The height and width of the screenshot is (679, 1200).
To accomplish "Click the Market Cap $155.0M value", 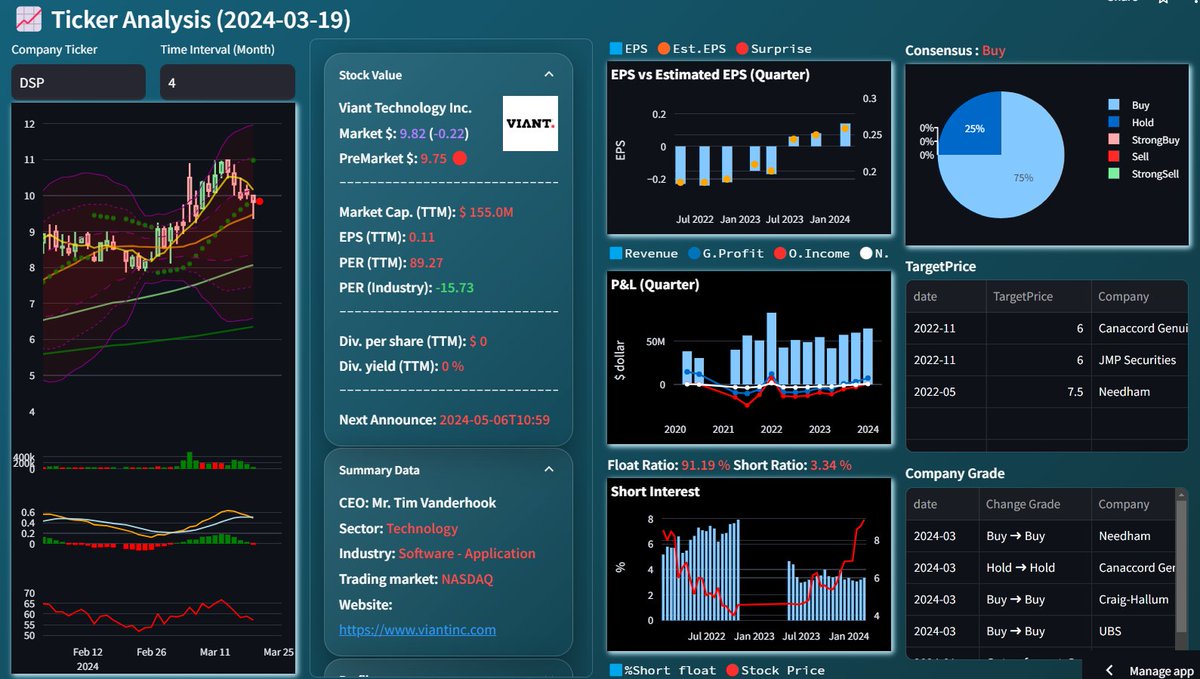I will [x=487, y=212].
